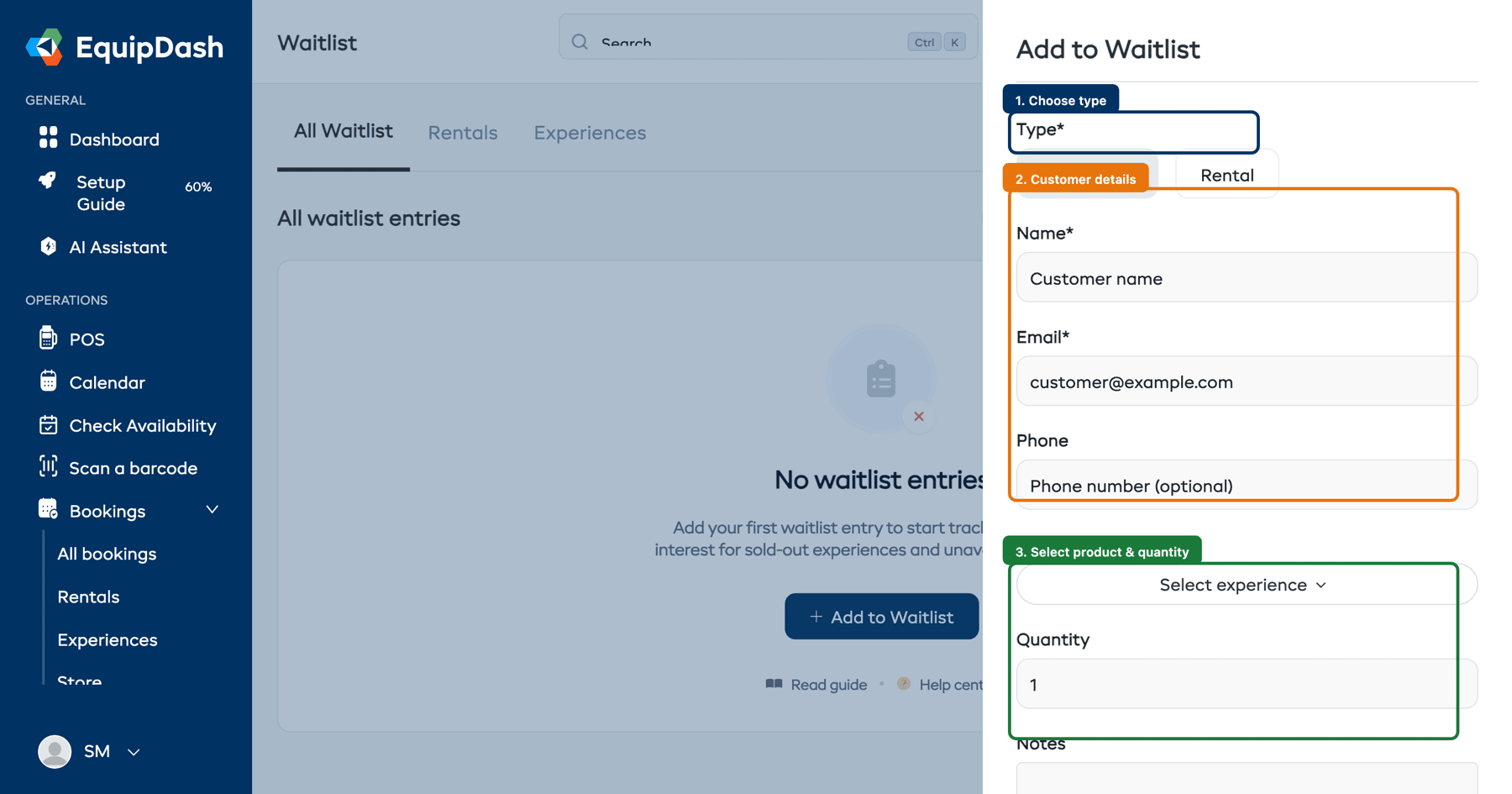Screen dimensions: 1512x794
Task: Click the Setup Guide progress indicator
Action: click(x=198, y=187)
